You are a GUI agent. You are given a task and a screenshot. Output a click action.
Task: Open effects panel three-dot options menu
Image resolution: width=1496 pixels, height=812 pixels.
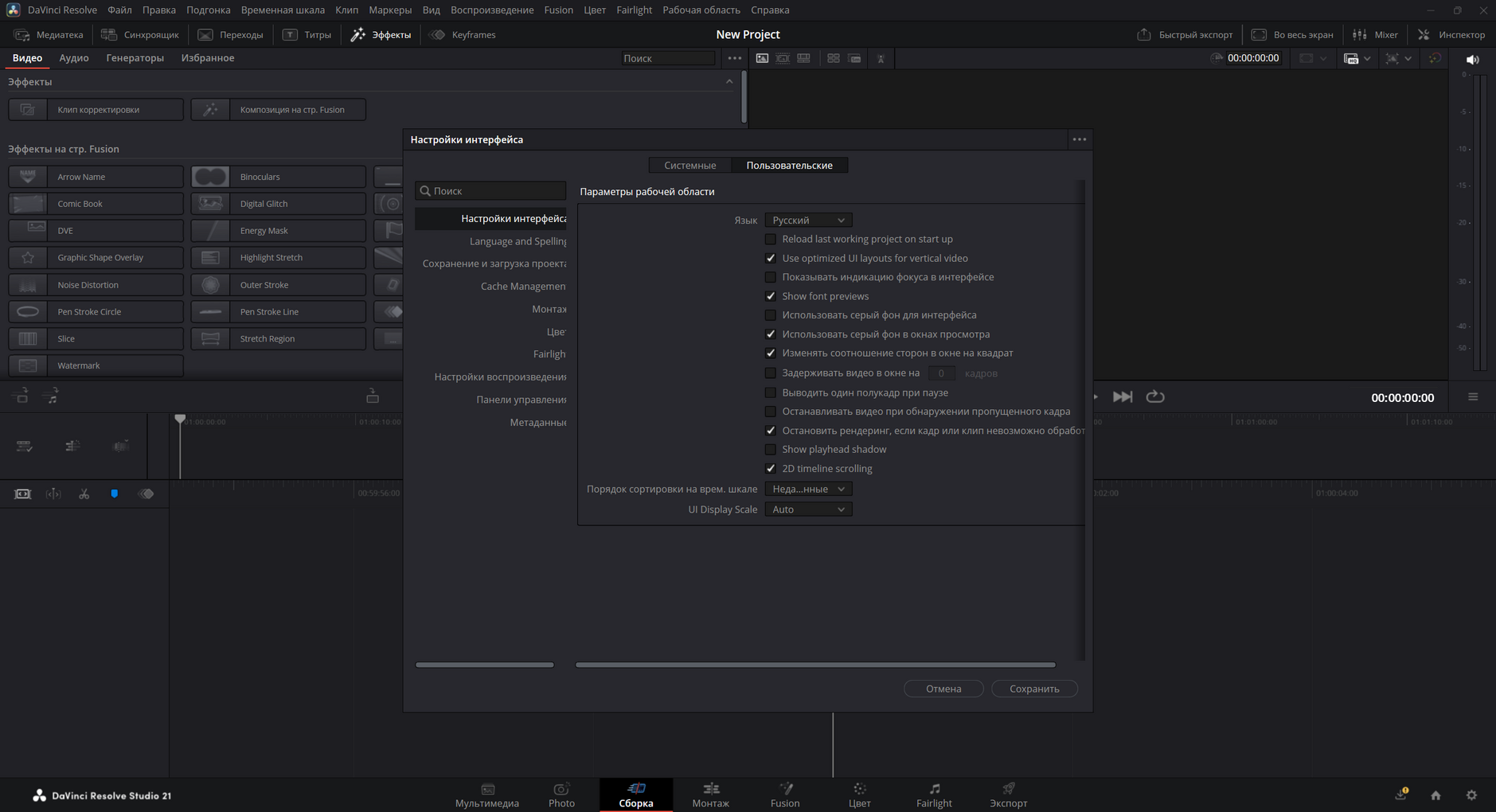(735, 58)
